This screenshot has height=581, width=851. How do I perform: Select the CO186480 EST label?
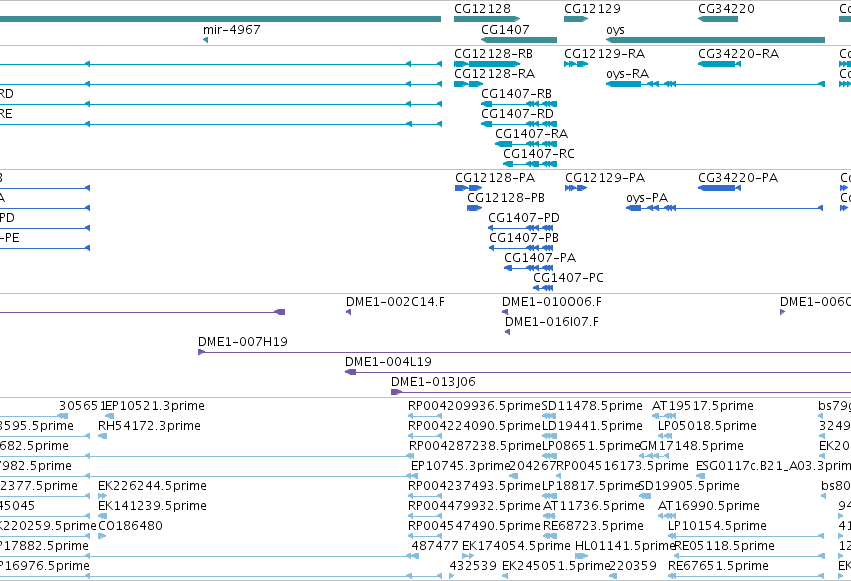point(130,526)
